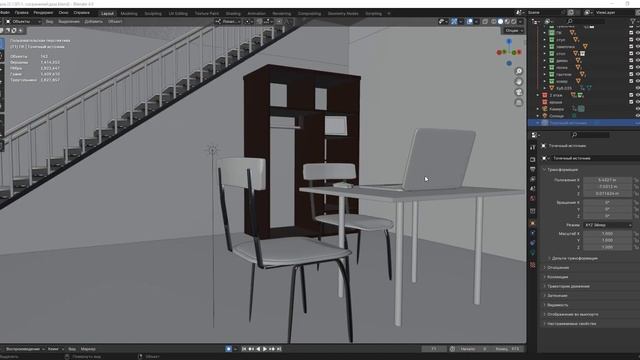Switch viewport to solid shading
Screen dimensions: 640x360
pyautogui.click(x=500, y=22)
